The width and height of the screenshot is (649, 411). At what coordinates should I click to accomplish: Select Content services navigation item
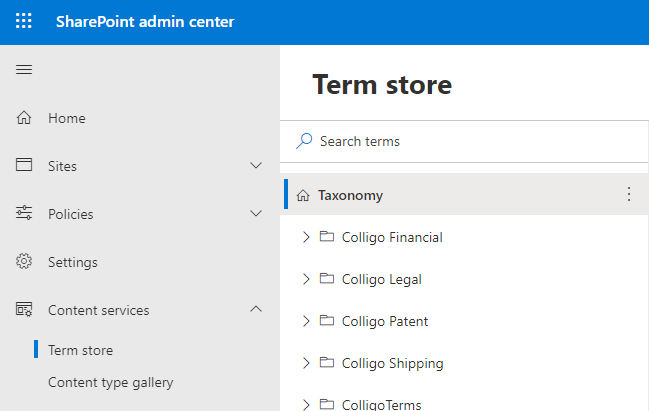[99, 310]
